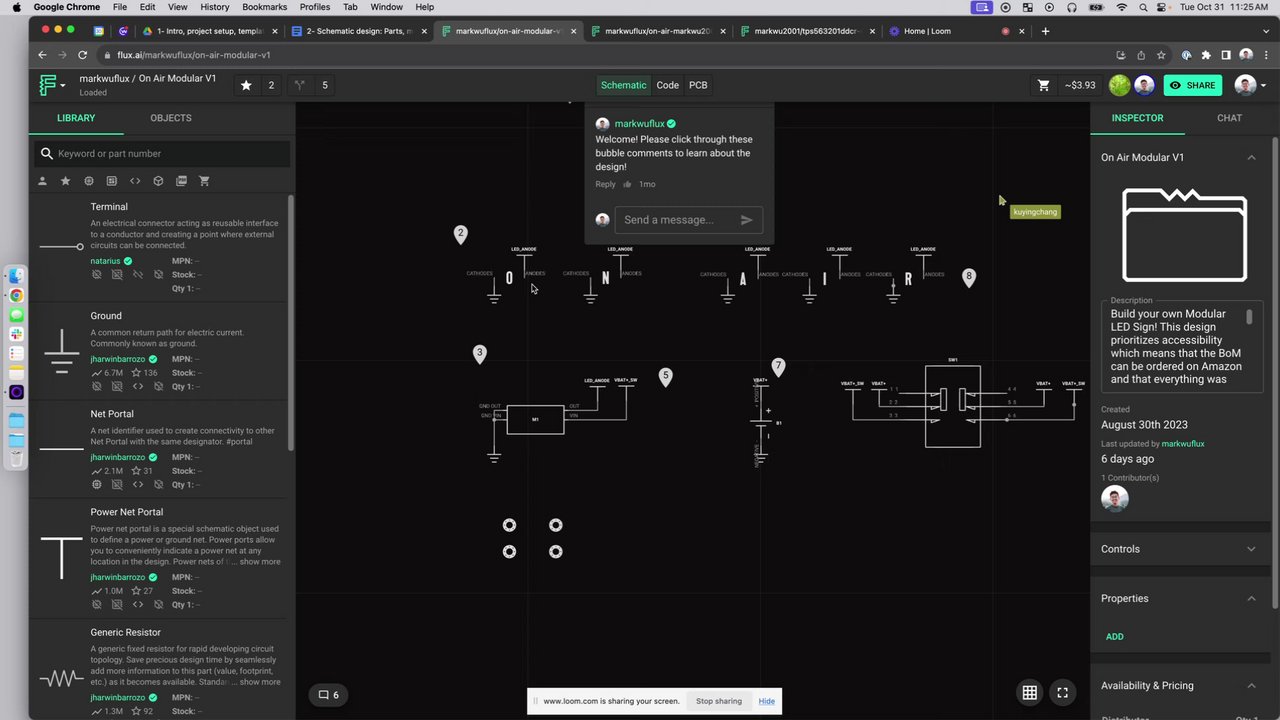The width and height of the screenshot is (1280, 720).
Task: Switch to the Code view tab
Action: (x=667, y=85)
